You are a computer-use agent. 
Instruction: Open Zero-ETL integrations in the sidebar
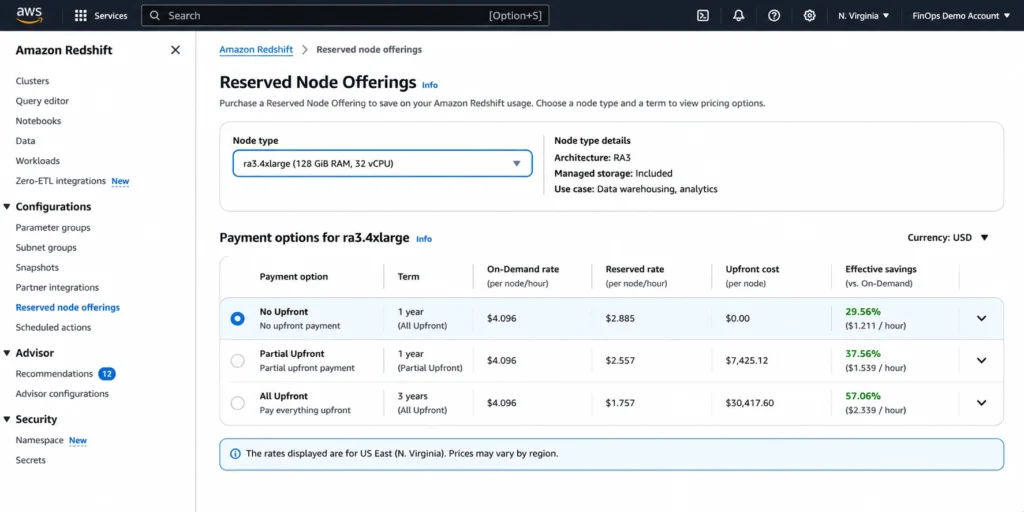pos(61,181)
